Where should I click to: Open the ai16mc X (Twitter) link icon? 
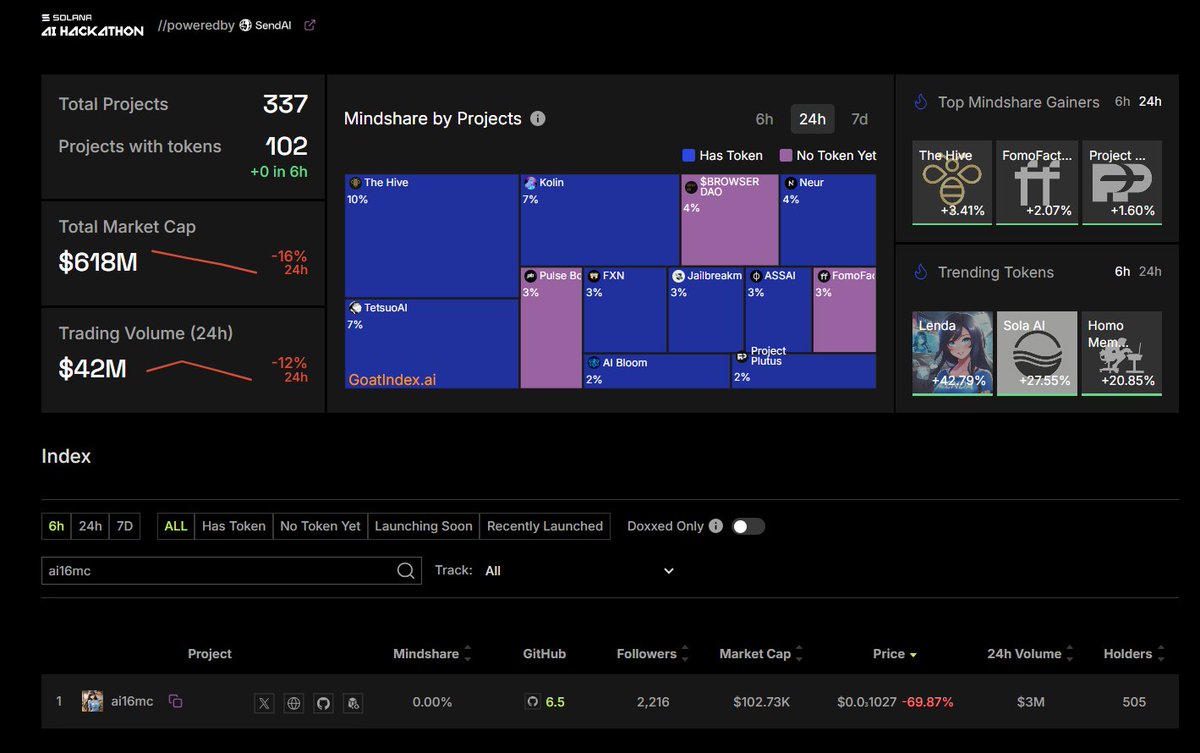tap(264, 703)
